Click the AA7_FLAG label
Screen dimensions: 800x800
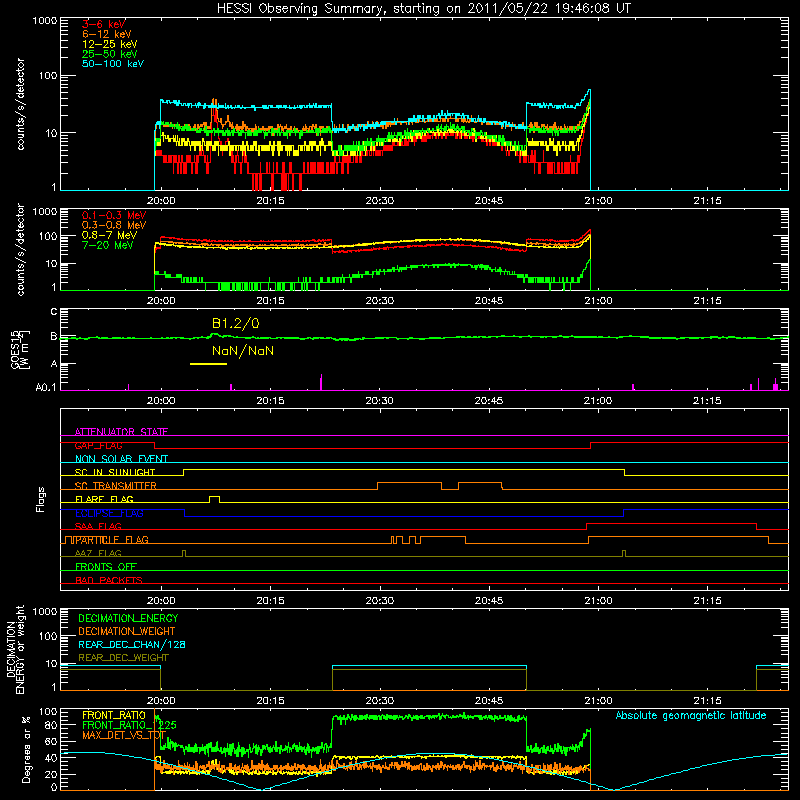98,553
